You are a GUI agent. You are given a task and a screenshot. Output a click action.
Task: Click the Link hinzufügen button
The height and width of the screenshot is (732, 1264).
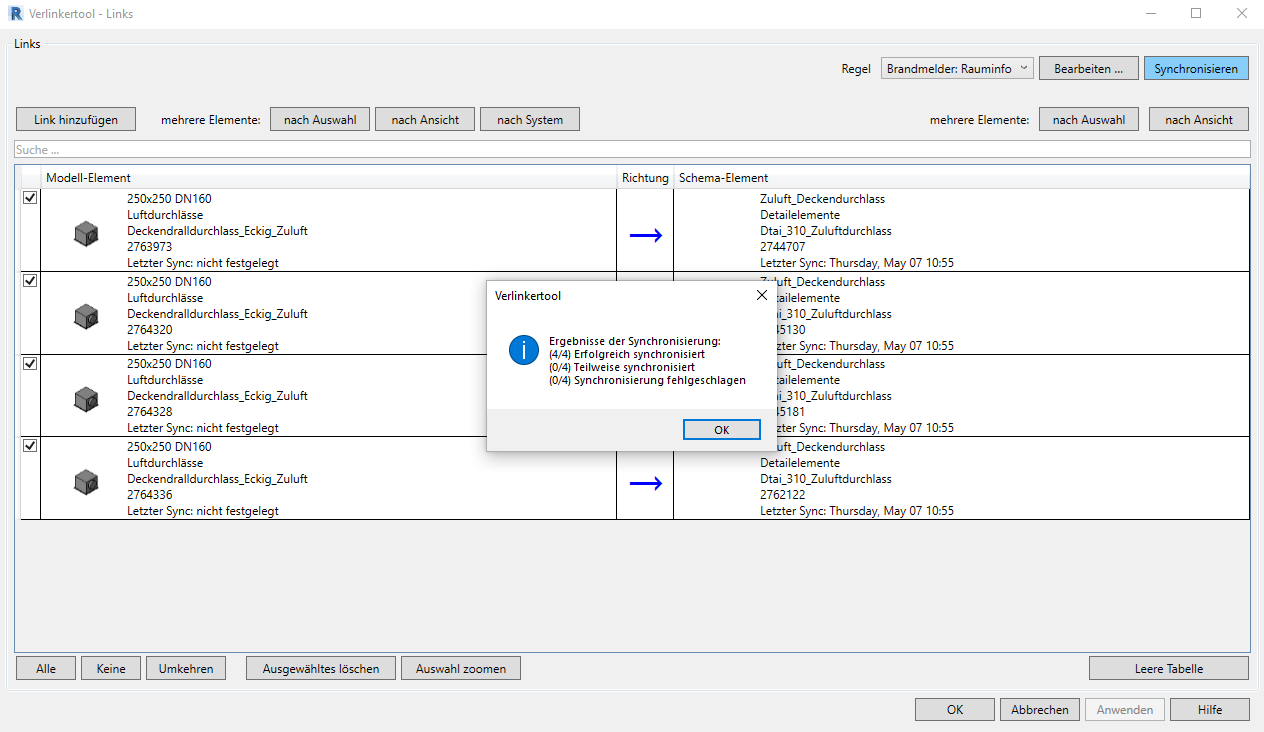(x=75, y=119)
